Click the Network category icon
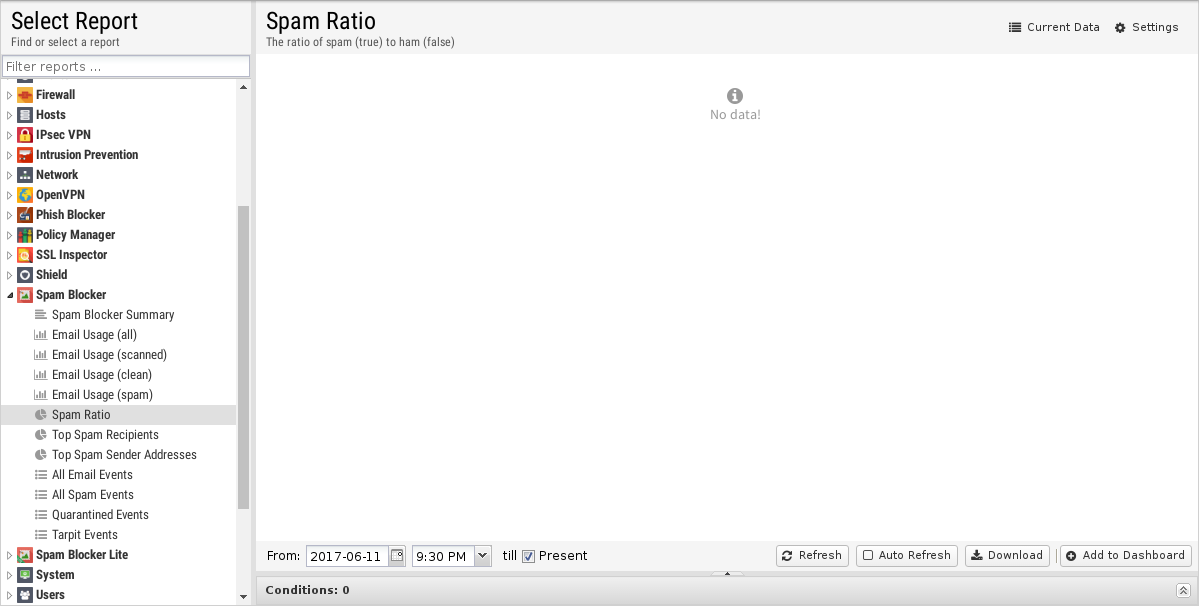 click(24, 174)
